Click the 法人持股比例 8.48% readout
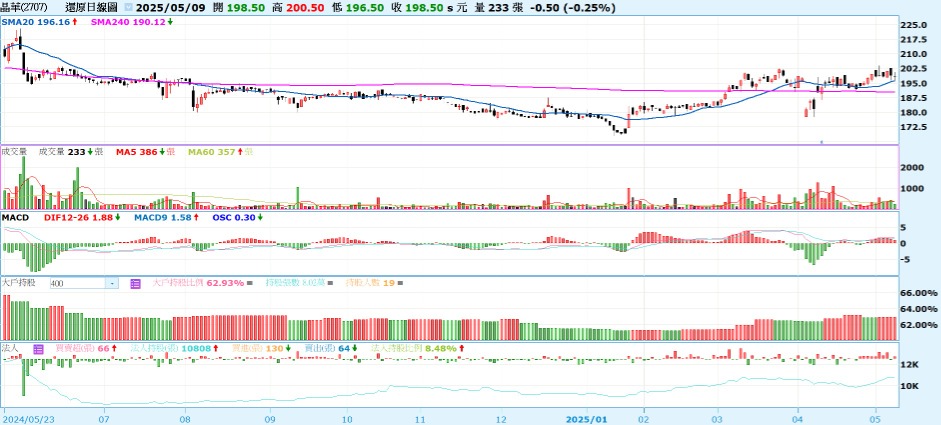This screenshot has height=425, width=941. click(414, 348)
